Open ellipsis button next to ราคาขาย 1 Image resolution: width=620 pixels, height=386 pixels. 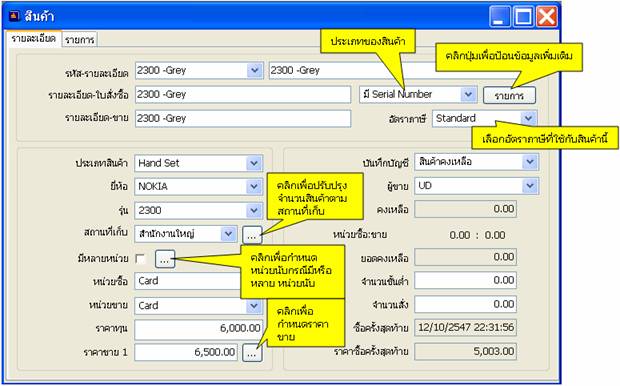(x=252, y=352)
